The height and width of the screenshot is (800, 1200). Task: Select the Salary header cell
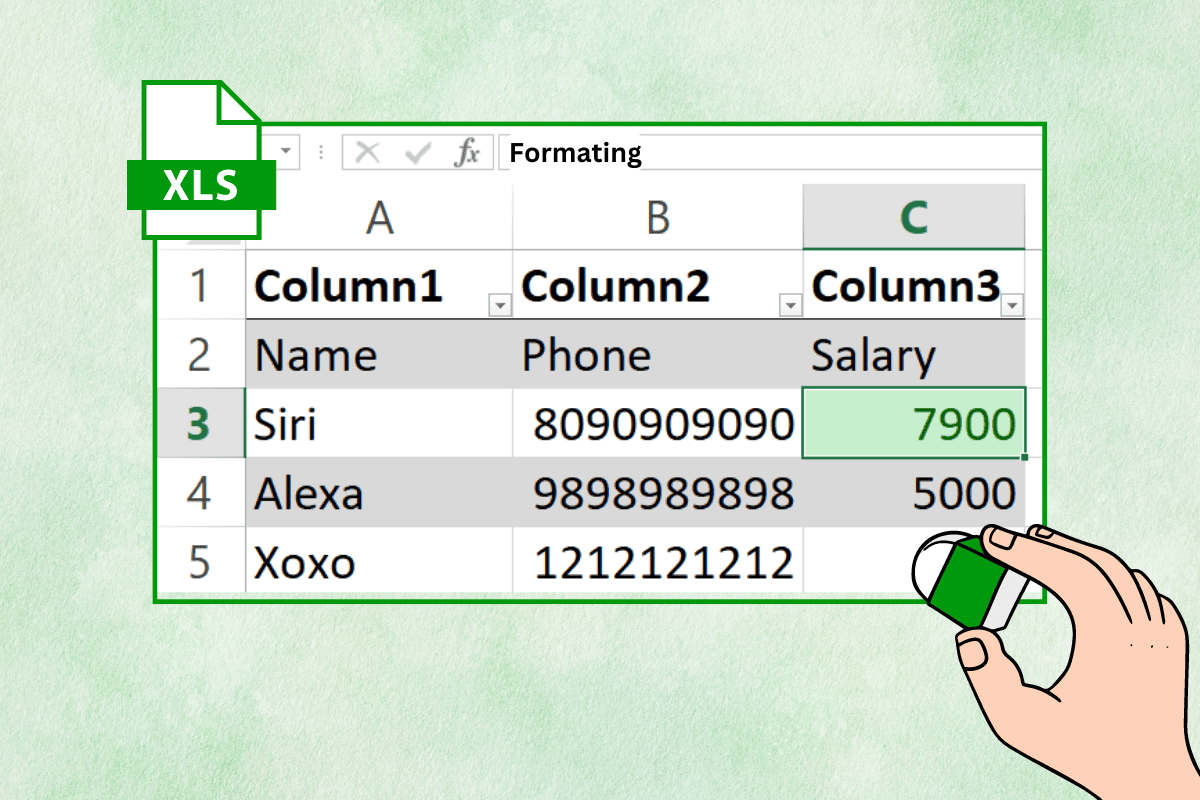(x=913, y=354)
